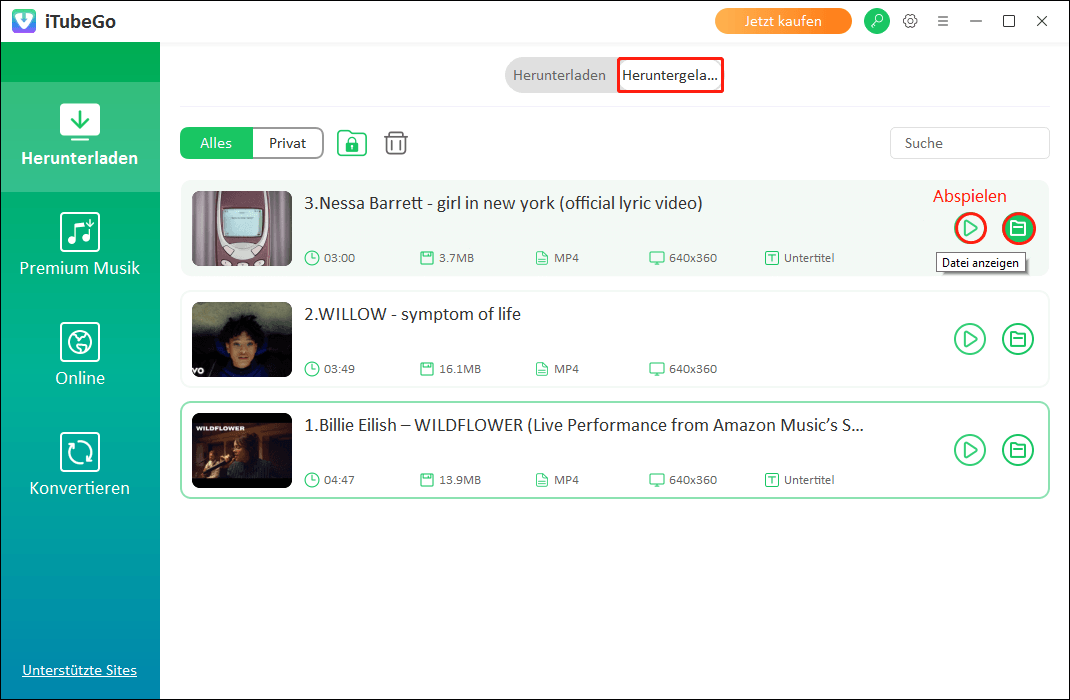1070x700 pixels.
Task: Click '640x360' resolution text of Billie Eilish entry
Action: pos(693,480)
